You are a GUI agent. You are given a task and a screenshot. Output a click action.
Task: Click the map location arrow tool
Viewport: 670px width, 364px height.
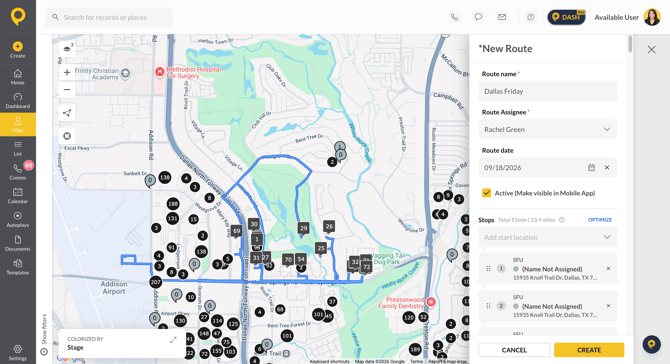(67, 113)
